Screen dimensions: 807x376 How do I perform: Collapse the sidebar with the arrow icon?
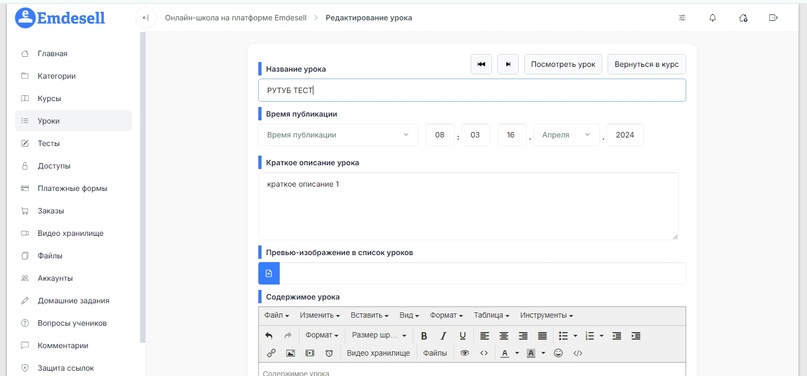146,18
